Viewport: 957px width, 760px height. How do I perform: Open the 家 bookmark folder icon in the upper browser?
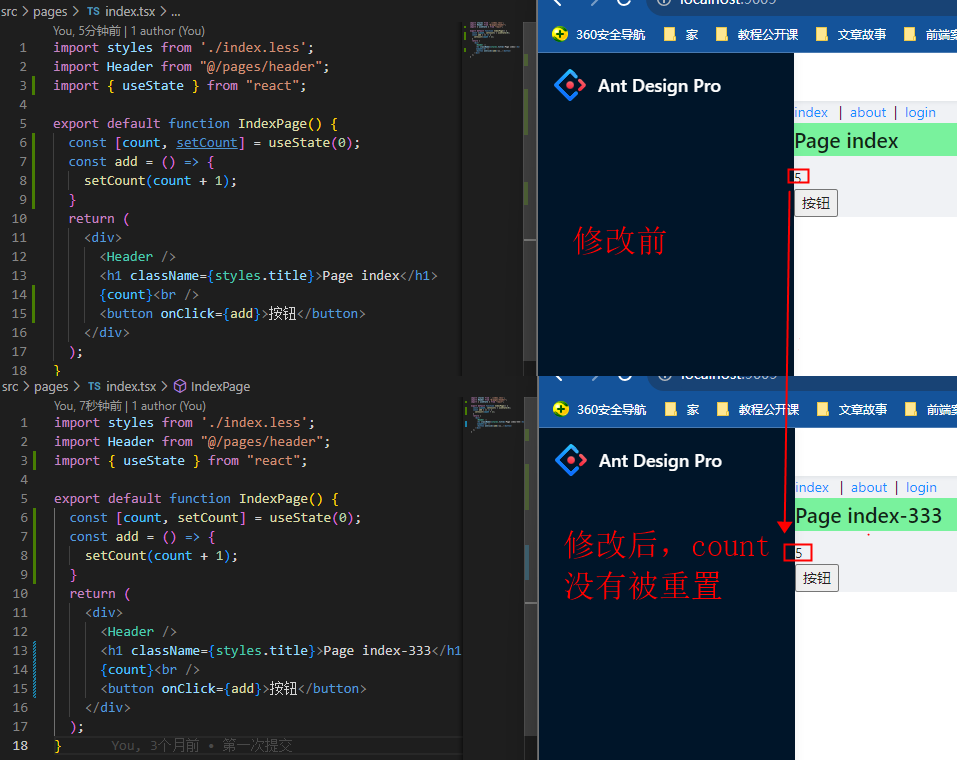670,34
